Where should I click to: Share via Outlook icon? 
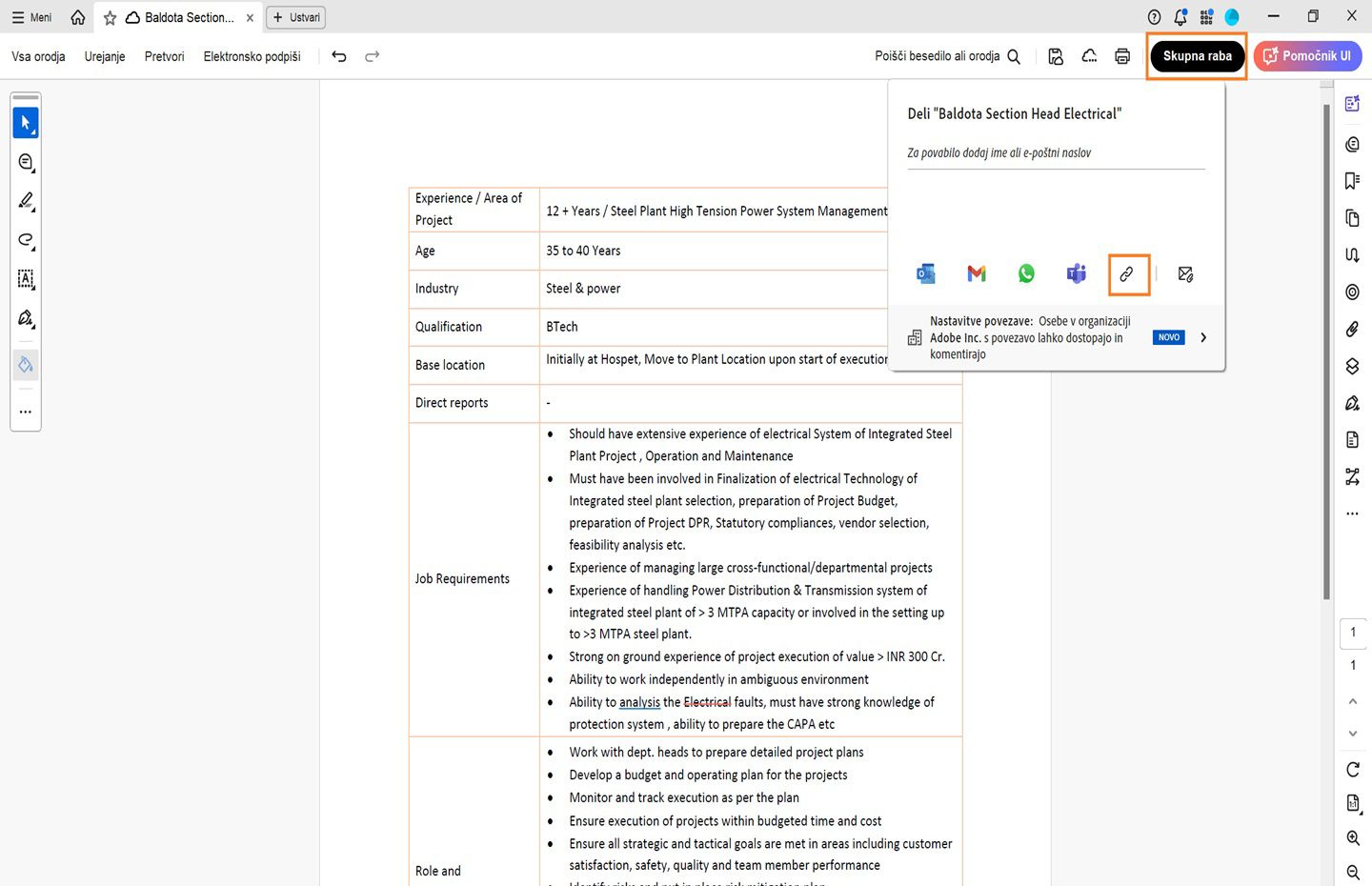pos(925,274)
